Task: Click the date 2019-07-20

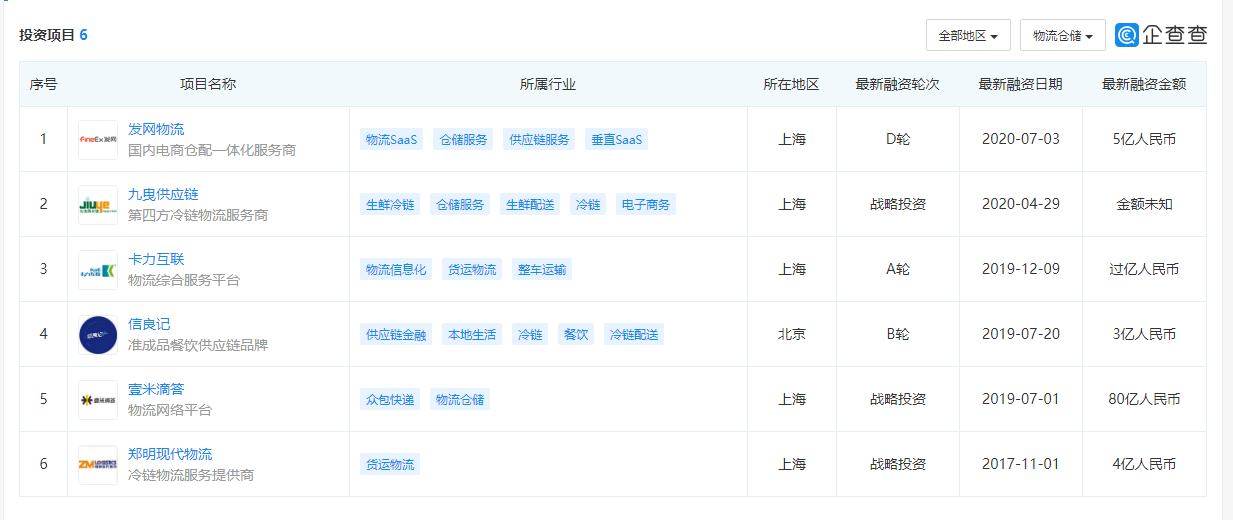Action: coord(1021,334)
